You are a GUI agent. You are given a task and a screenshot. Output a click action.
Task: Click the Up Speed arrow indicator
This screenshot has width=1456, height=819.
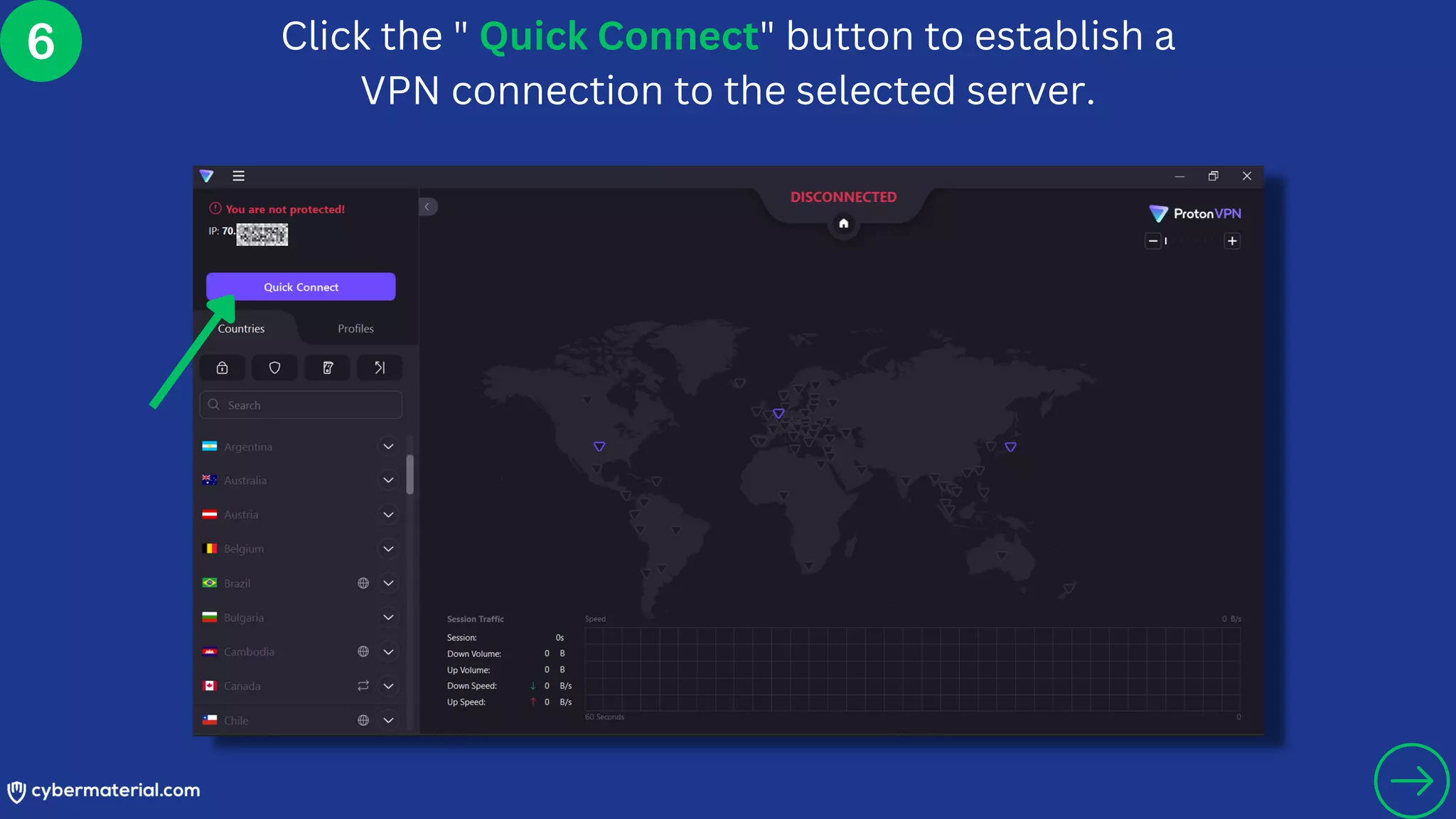coord(532,702)
